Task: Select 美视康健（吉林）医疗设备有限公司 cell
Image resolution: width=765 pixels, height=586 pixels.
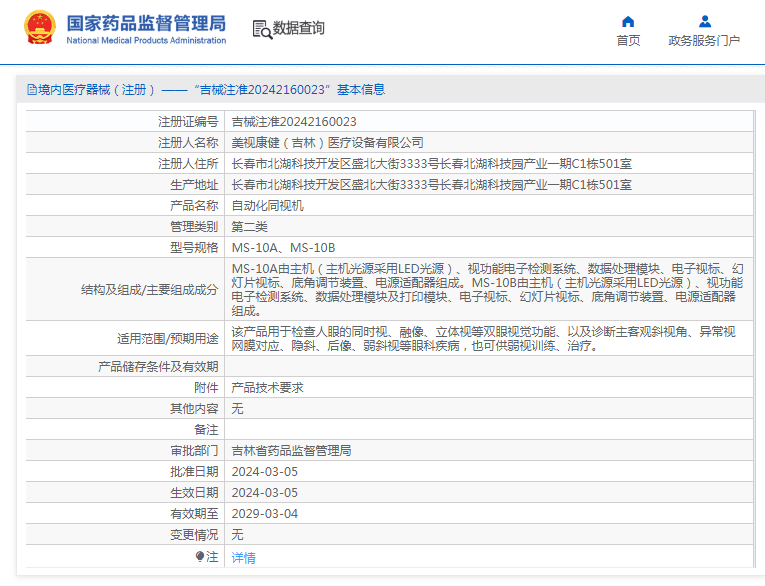Action: 327,142
